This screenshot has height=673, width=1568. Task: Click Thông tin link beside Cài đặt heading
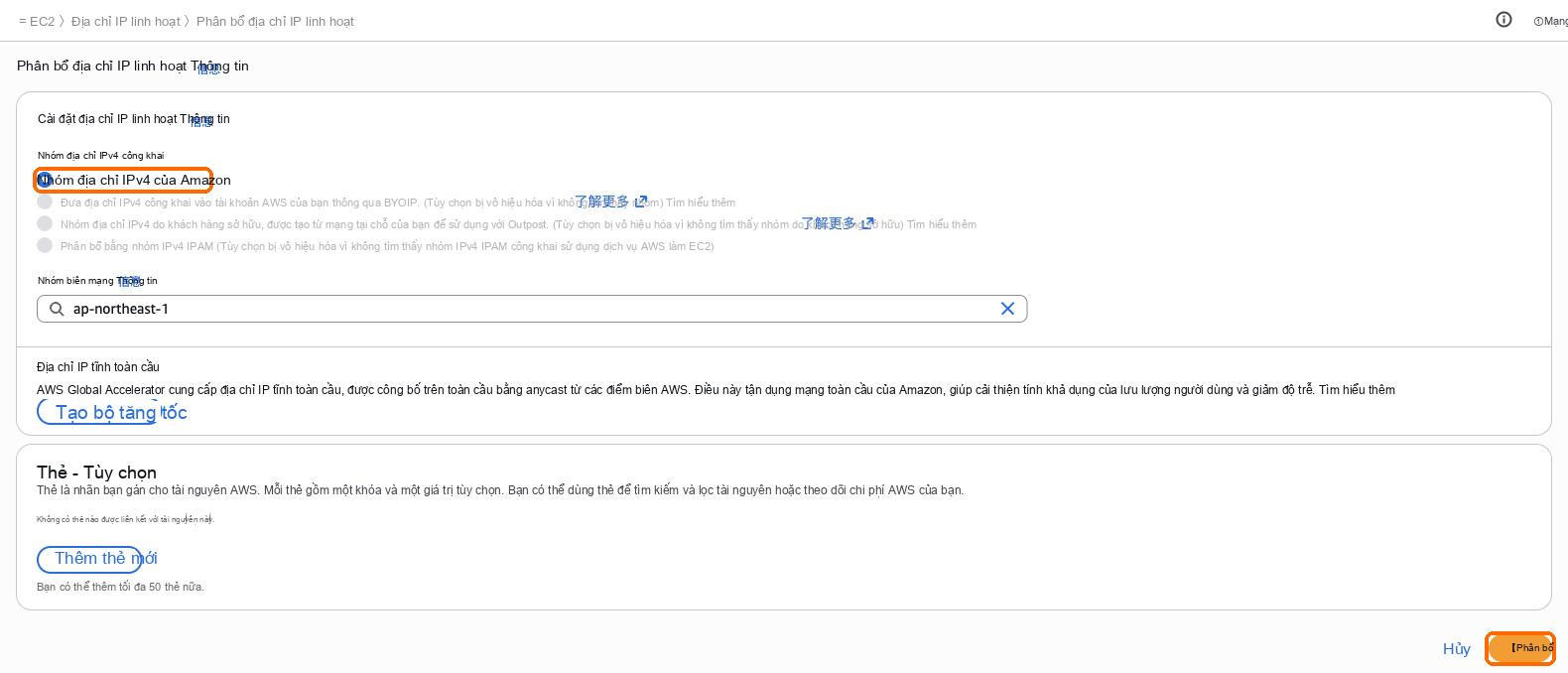click(205, 119)
